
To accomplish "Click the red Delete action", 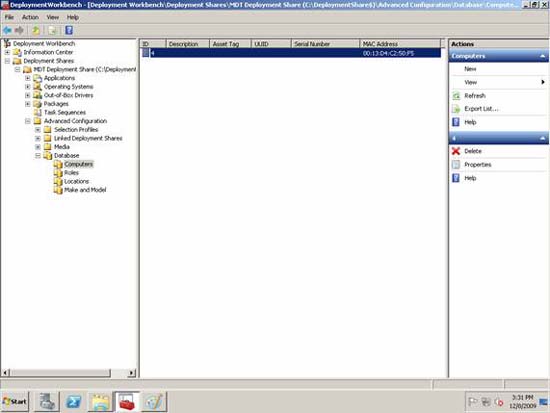I will tap(472, 151).
